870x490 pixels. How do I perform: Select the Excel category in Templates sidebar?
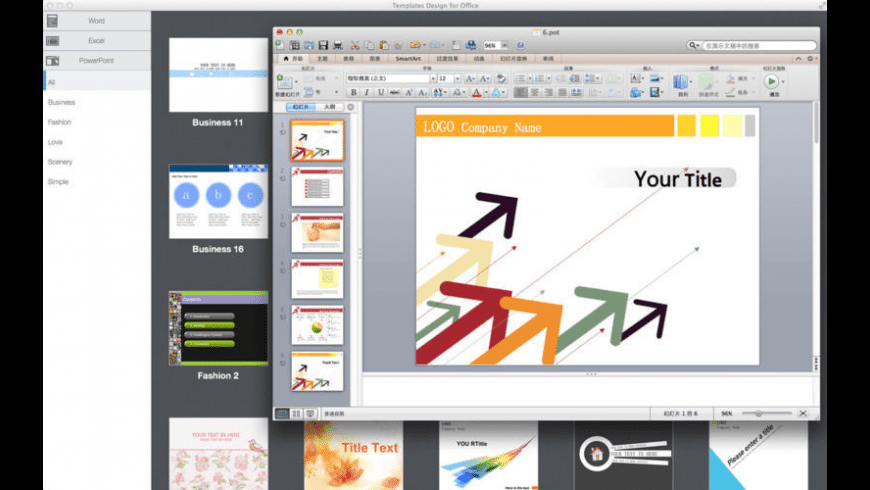pyautogui.click(x=97, y=41)
